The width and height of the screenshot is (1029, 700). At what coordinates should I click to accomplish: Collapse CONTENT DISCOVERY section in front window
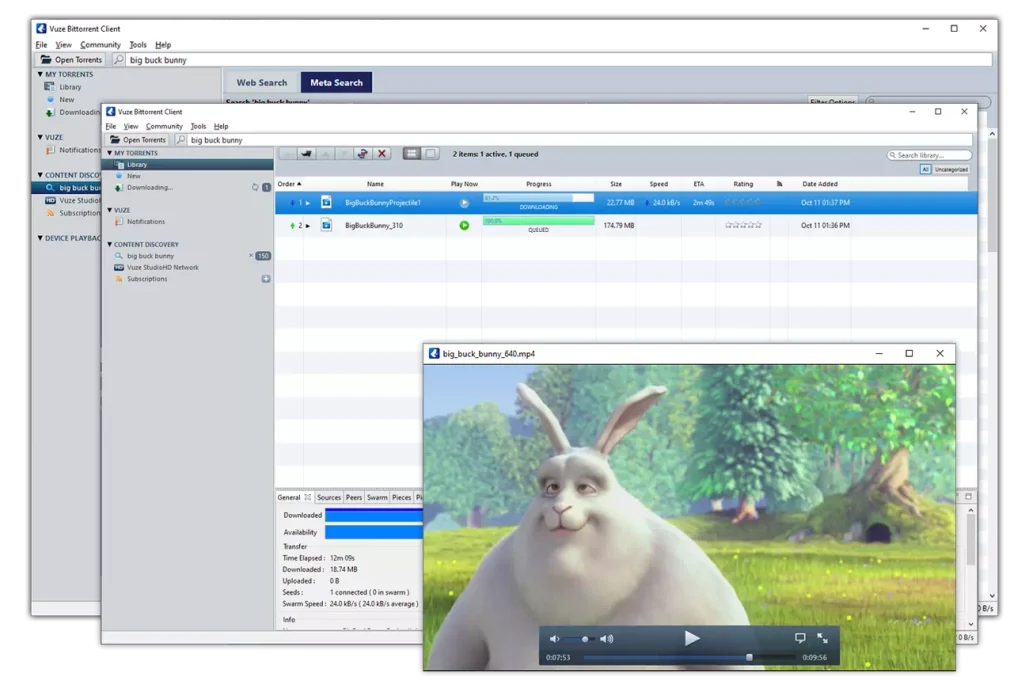click(x=110, y=244)
